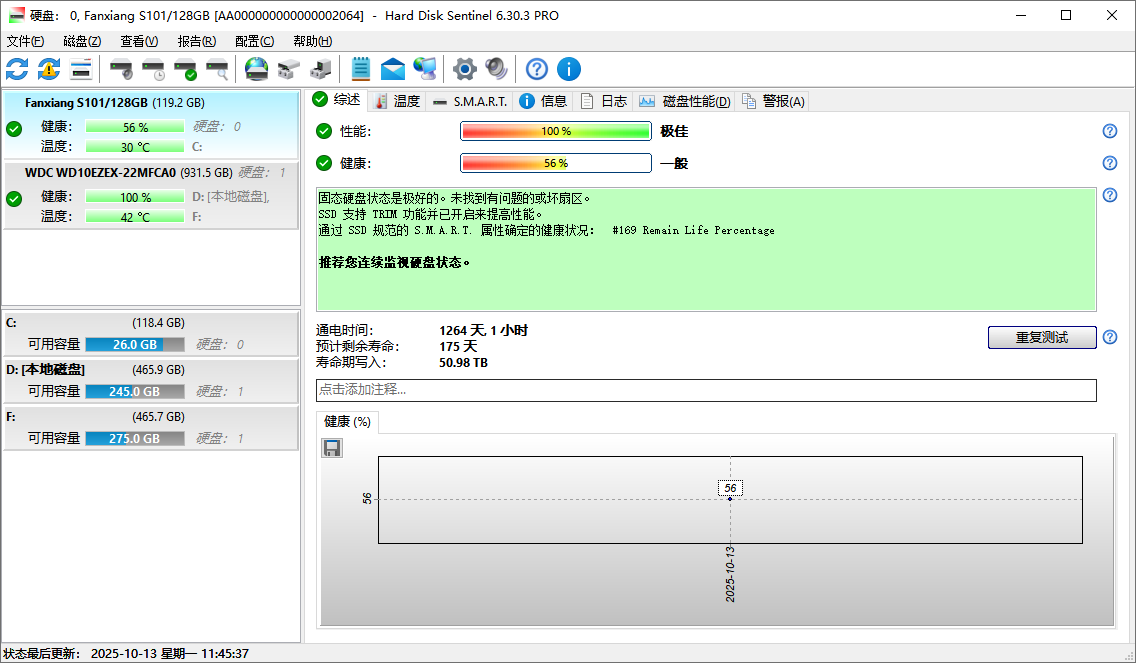Switch to the 综述 overview tab
The height and width of the screenshot is (663, 1136).
338,100
